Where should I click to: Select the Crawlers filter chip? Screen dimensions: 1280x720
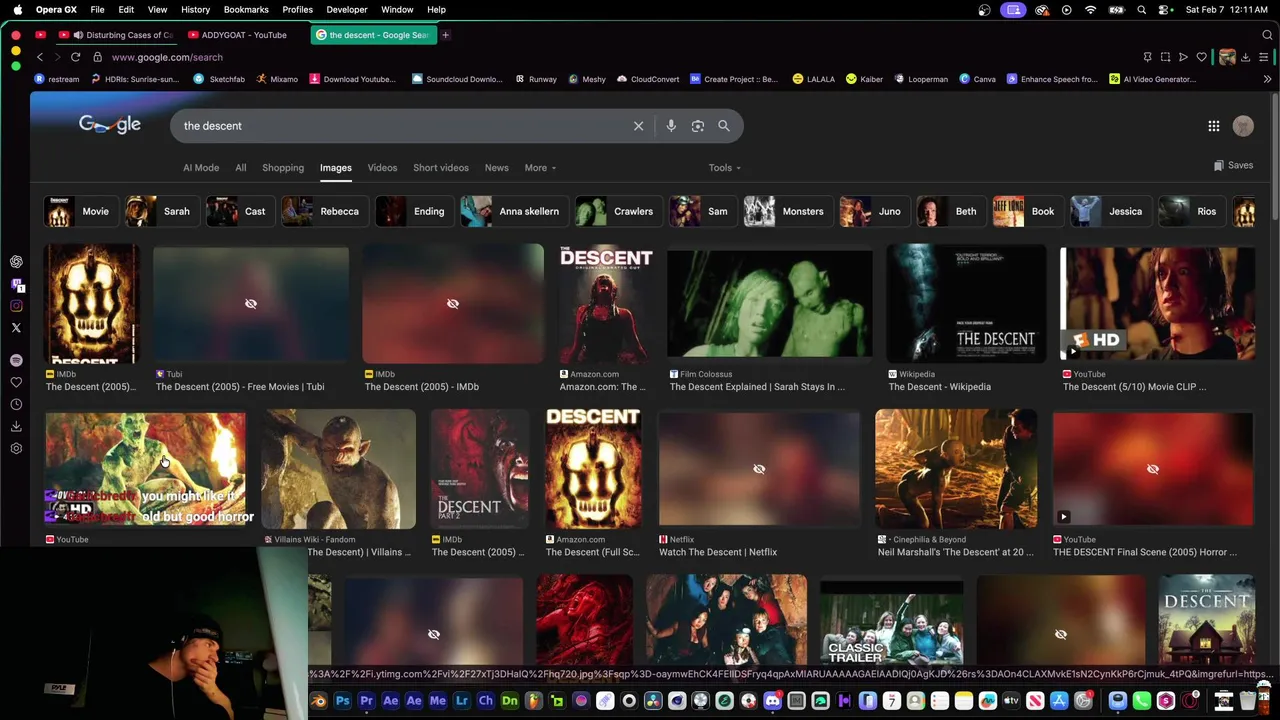coord(617,211)
